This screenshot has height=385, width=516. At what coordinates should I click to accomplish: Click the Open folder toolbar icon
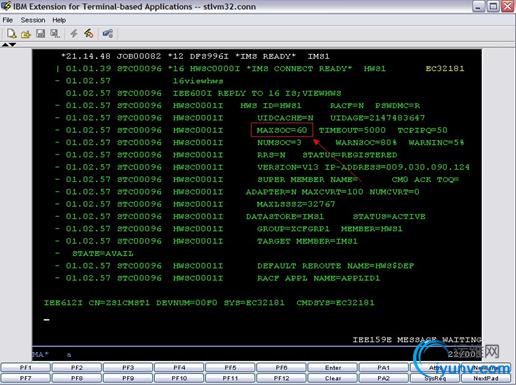tap(26, 34)
